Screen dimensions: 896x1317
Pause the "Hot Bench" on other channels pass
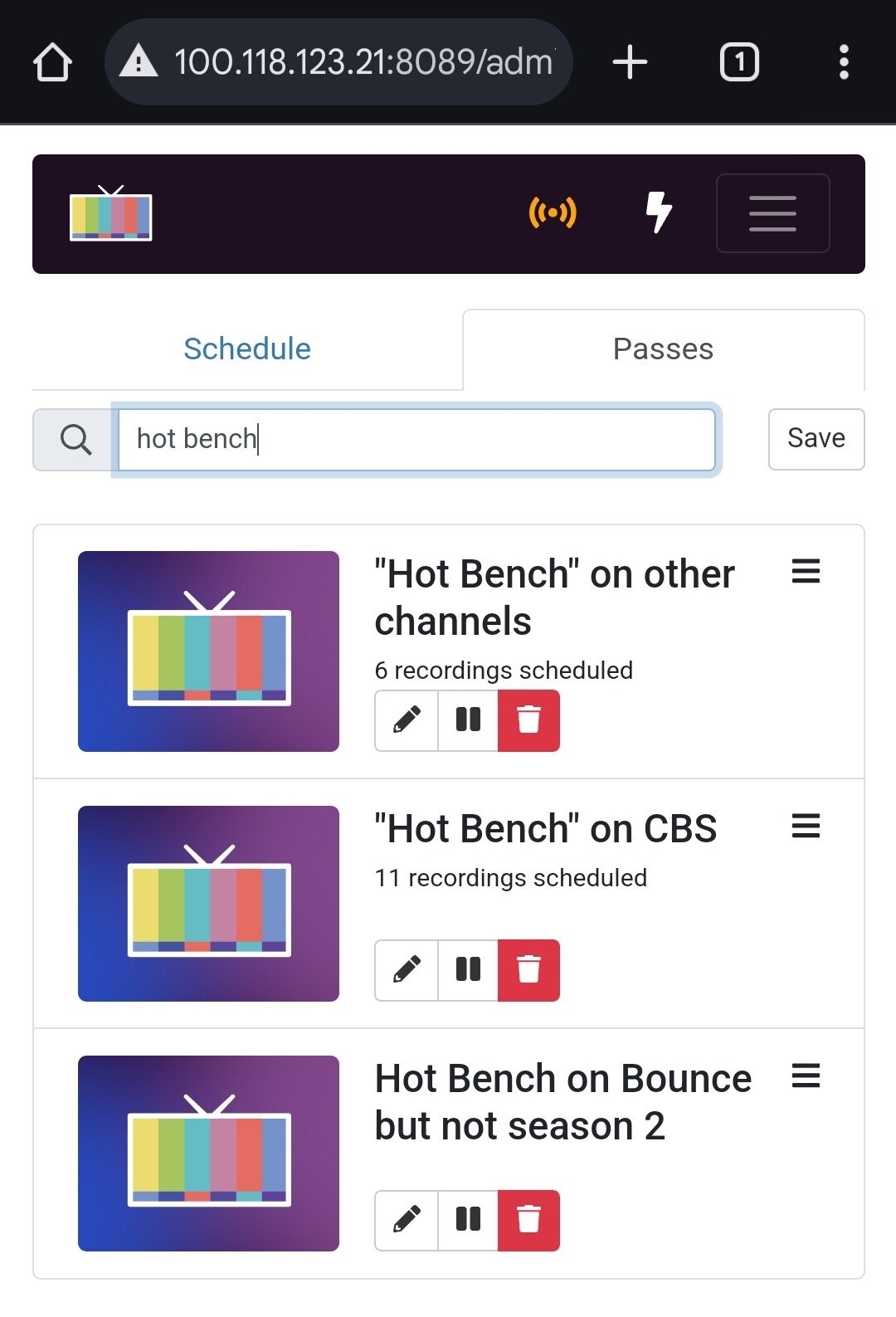pos(468,720)
